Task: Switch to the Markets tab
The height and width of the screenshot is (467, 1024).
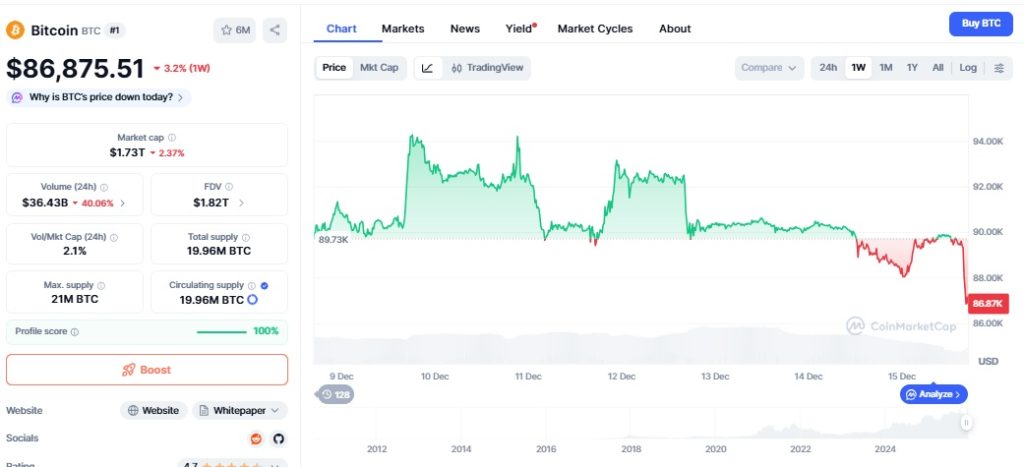Action: pyautogui.click(x=403, y=29)
